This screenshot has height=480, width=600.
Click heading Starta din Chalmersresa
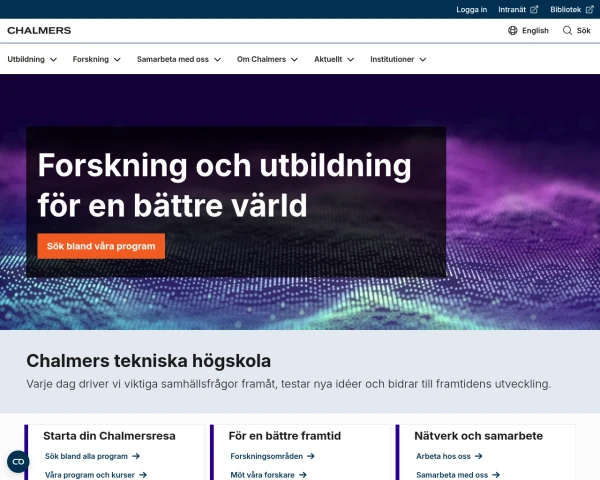(109, 436)
